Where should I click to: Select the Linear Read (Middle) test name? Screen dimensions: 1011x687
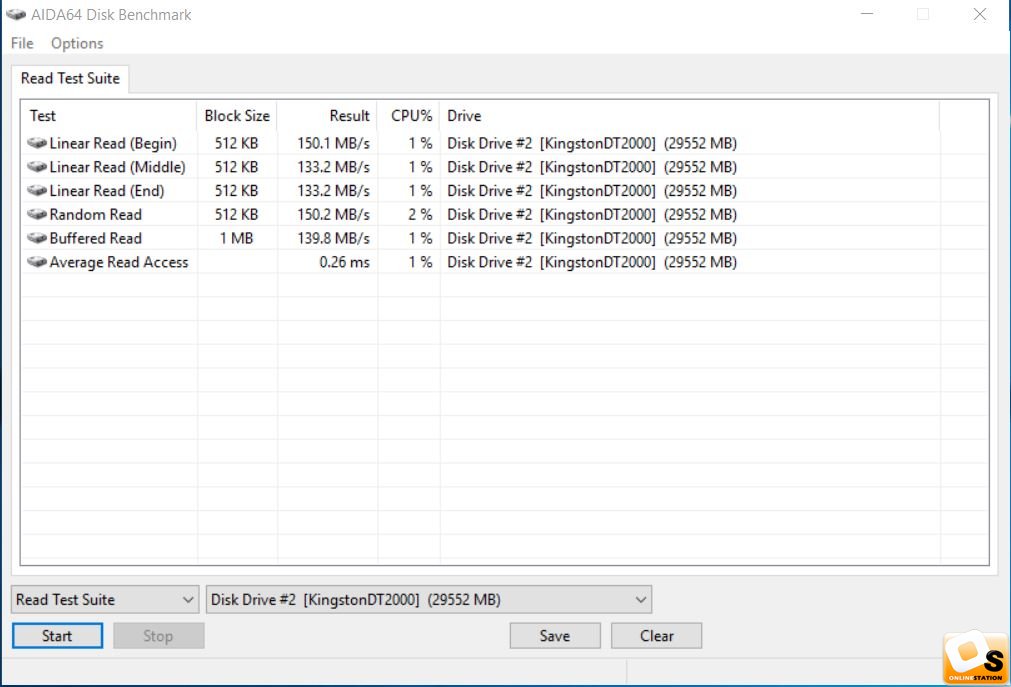[x=117, y=167]
